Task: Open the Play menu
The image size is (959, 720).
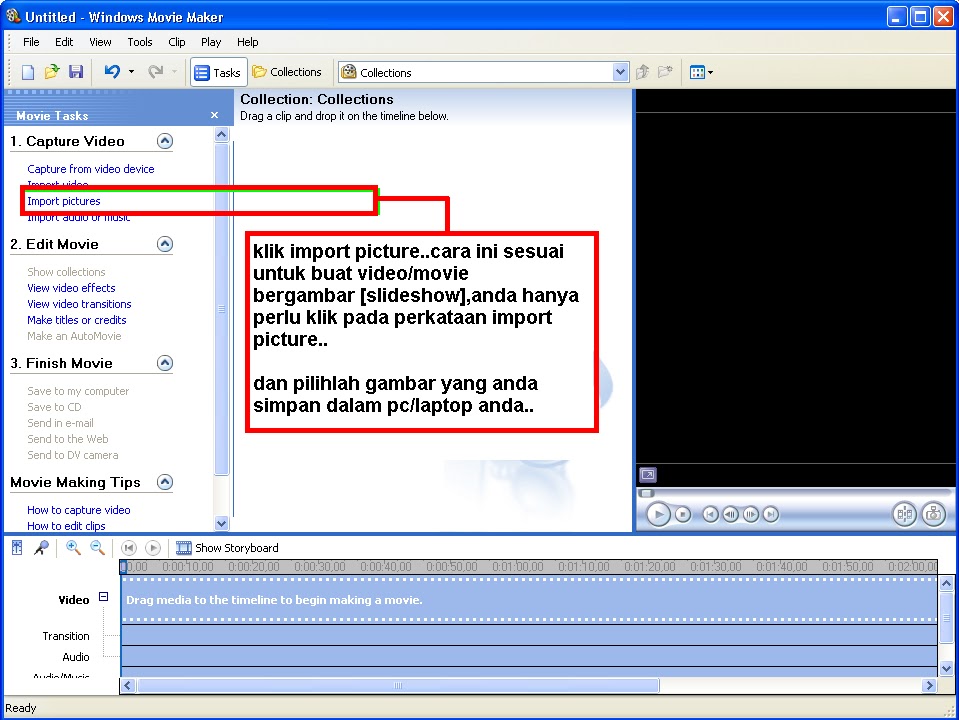Action: (x=211, y=42)
